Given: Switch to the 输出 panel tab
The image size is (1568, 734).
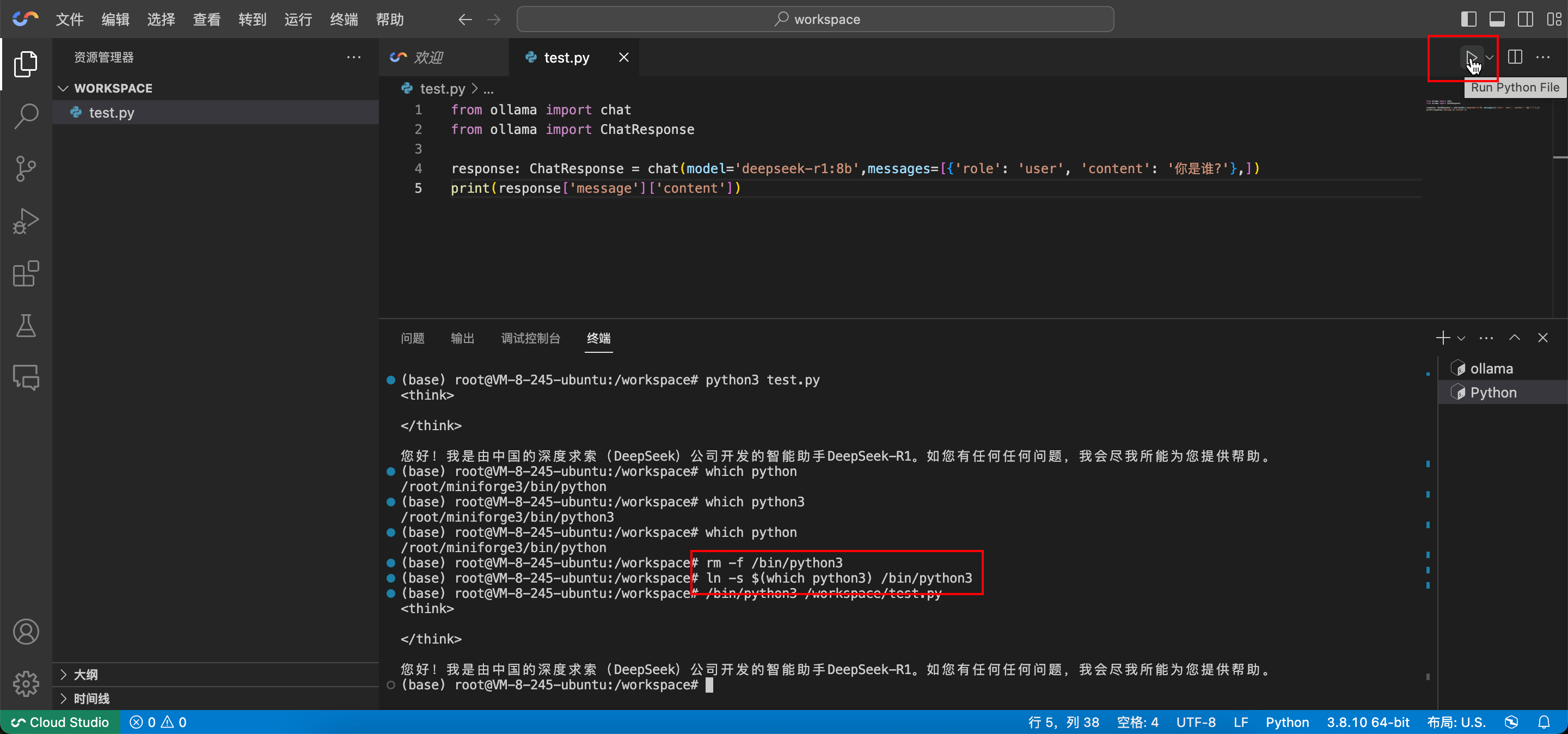Looking at the screenshot, I should 462,338.
